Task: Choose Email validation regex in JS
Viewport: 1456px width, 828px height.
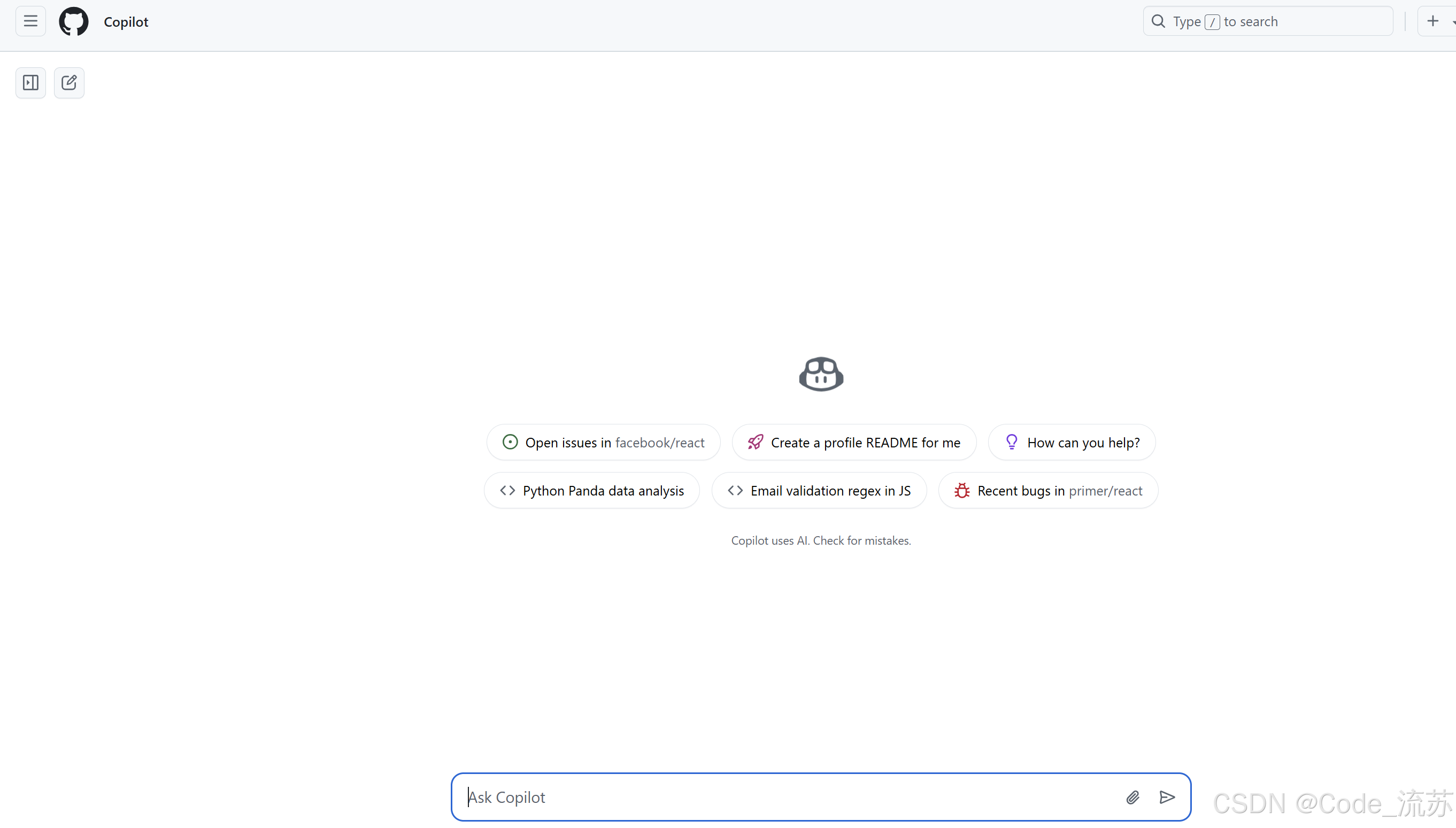Action: [819, 491]
